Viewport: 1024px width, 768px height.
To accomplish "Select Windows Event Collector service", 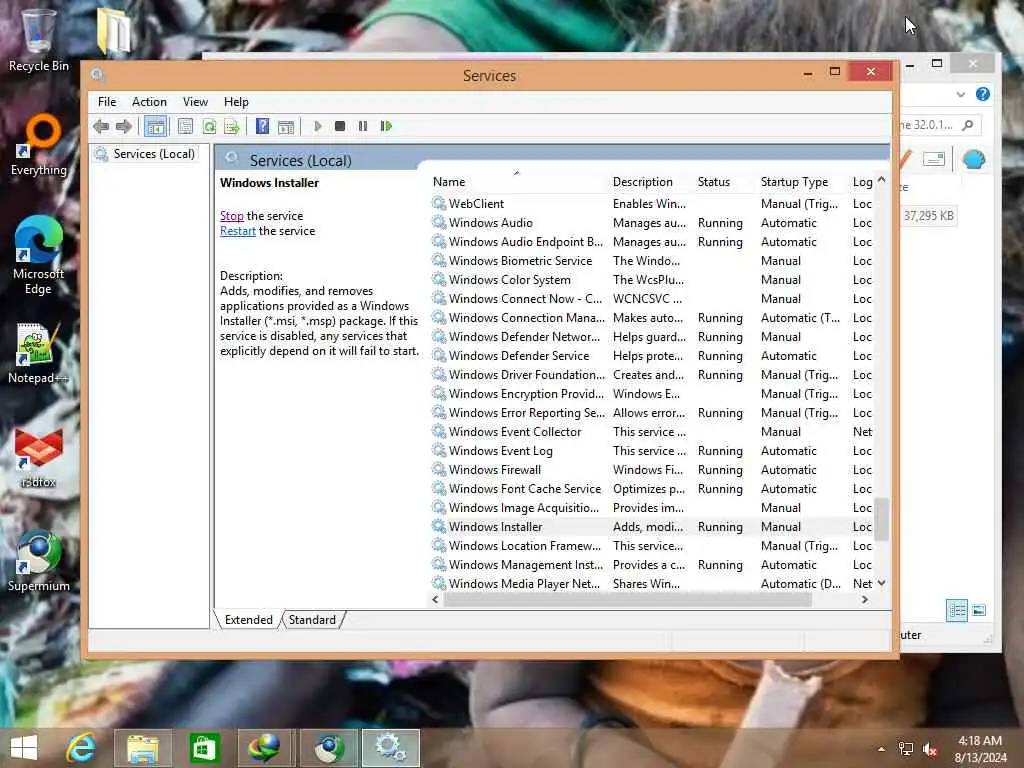I will 652,432.
